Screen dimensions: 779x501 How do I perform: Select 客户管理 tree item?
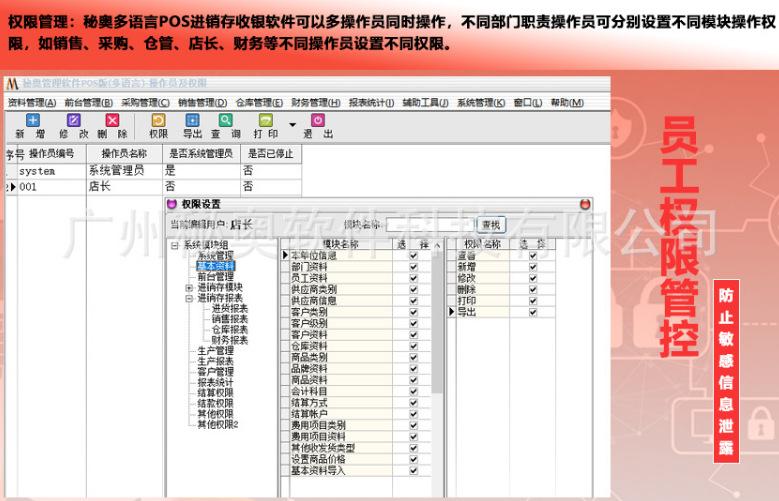pyautogui.click(x=216, y=372)
